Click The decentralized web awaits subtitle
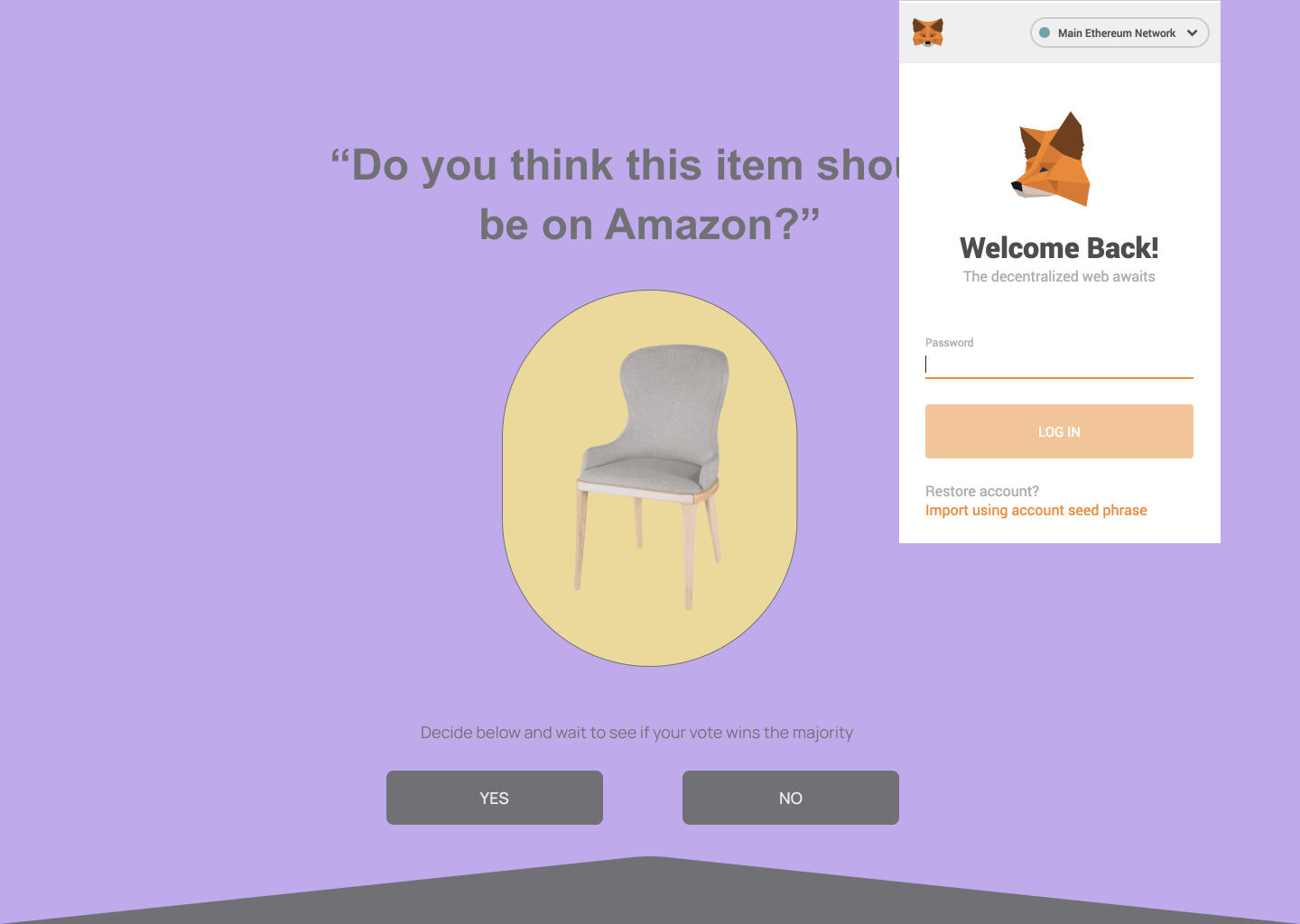1300x924 pixels. (1059, 276)
